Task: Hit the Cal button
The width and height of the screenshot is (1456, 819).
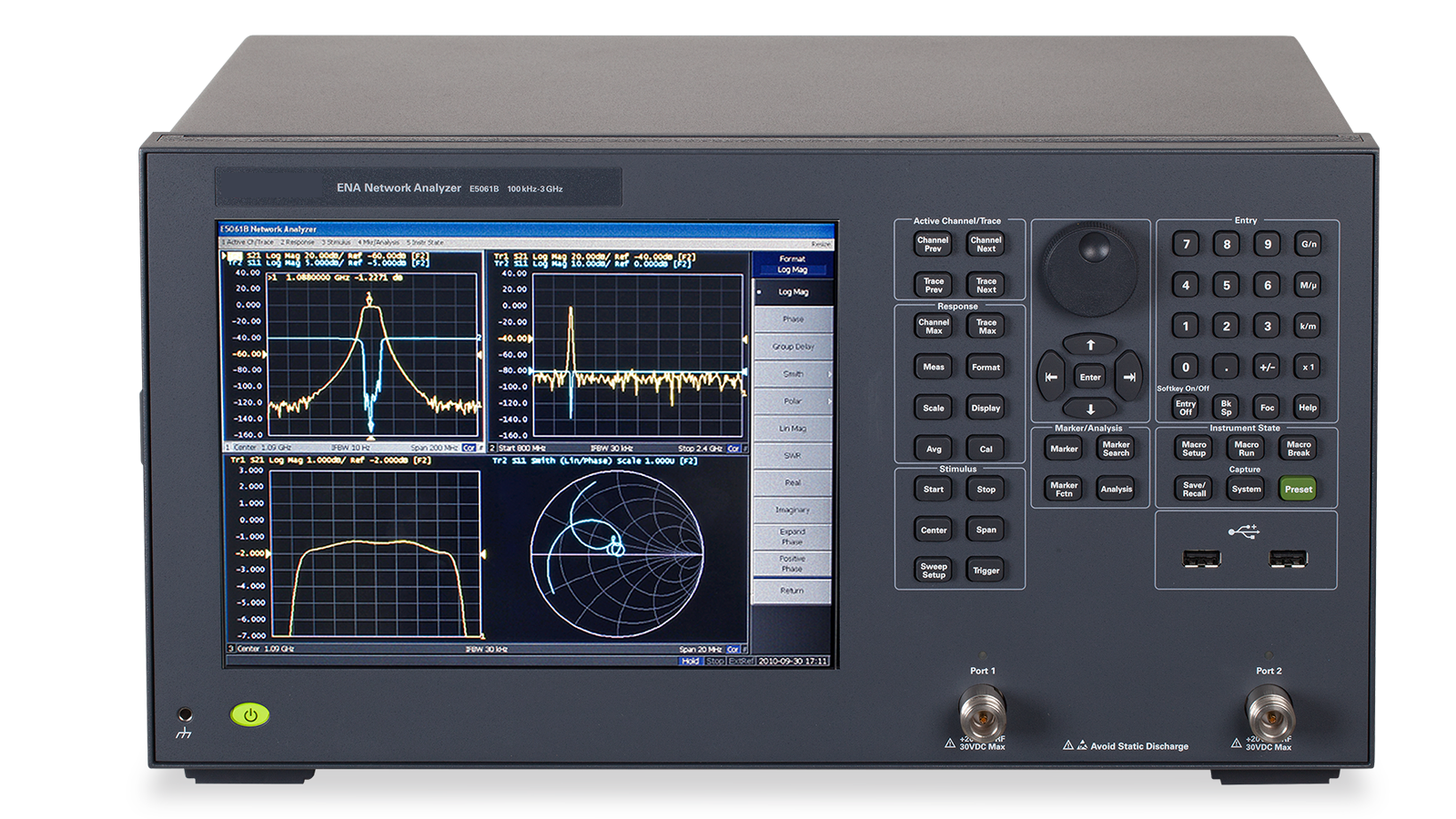Action: click(x=986, y=449)
